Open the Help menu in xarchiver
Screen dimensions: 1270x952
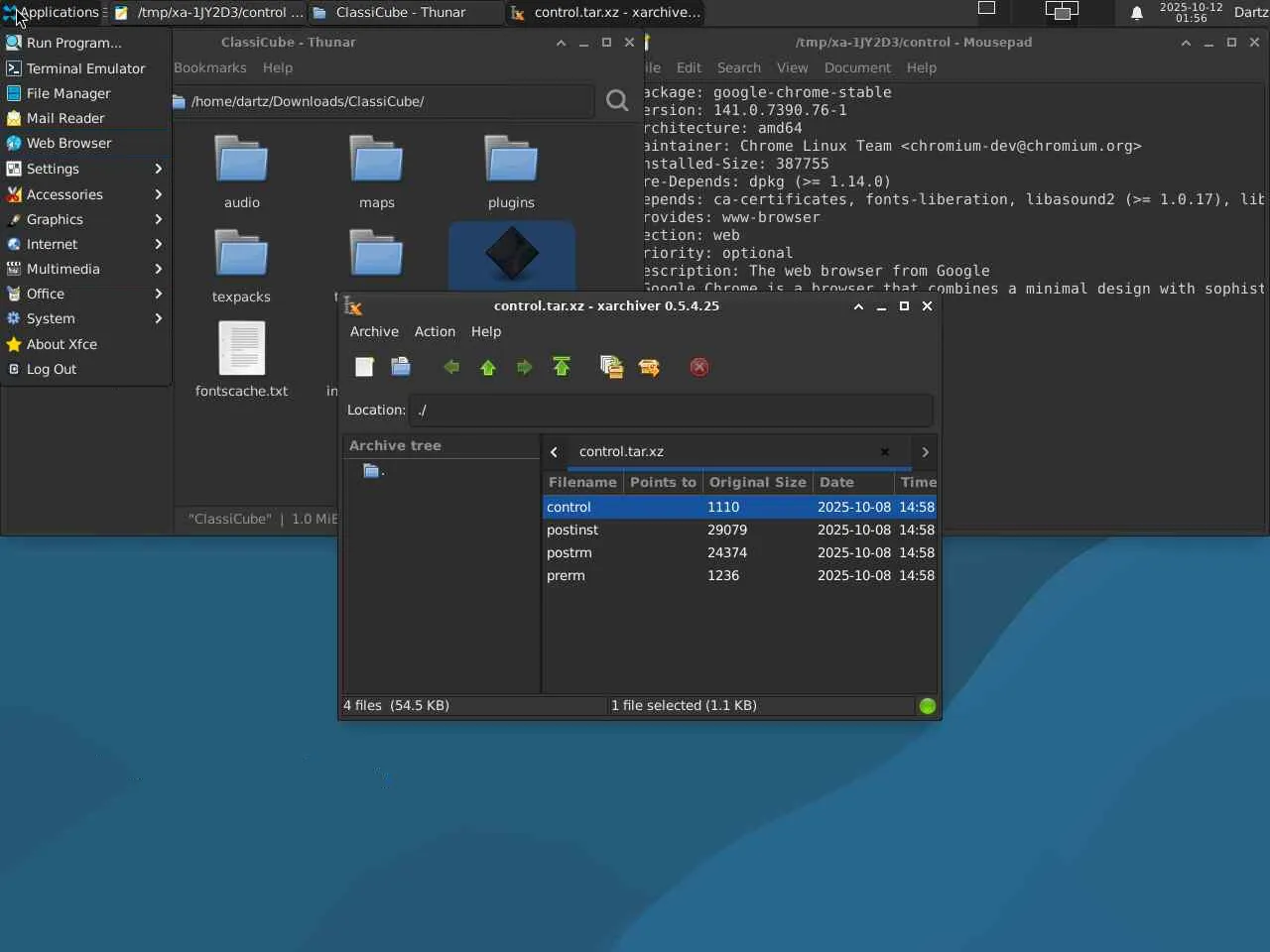486,331
